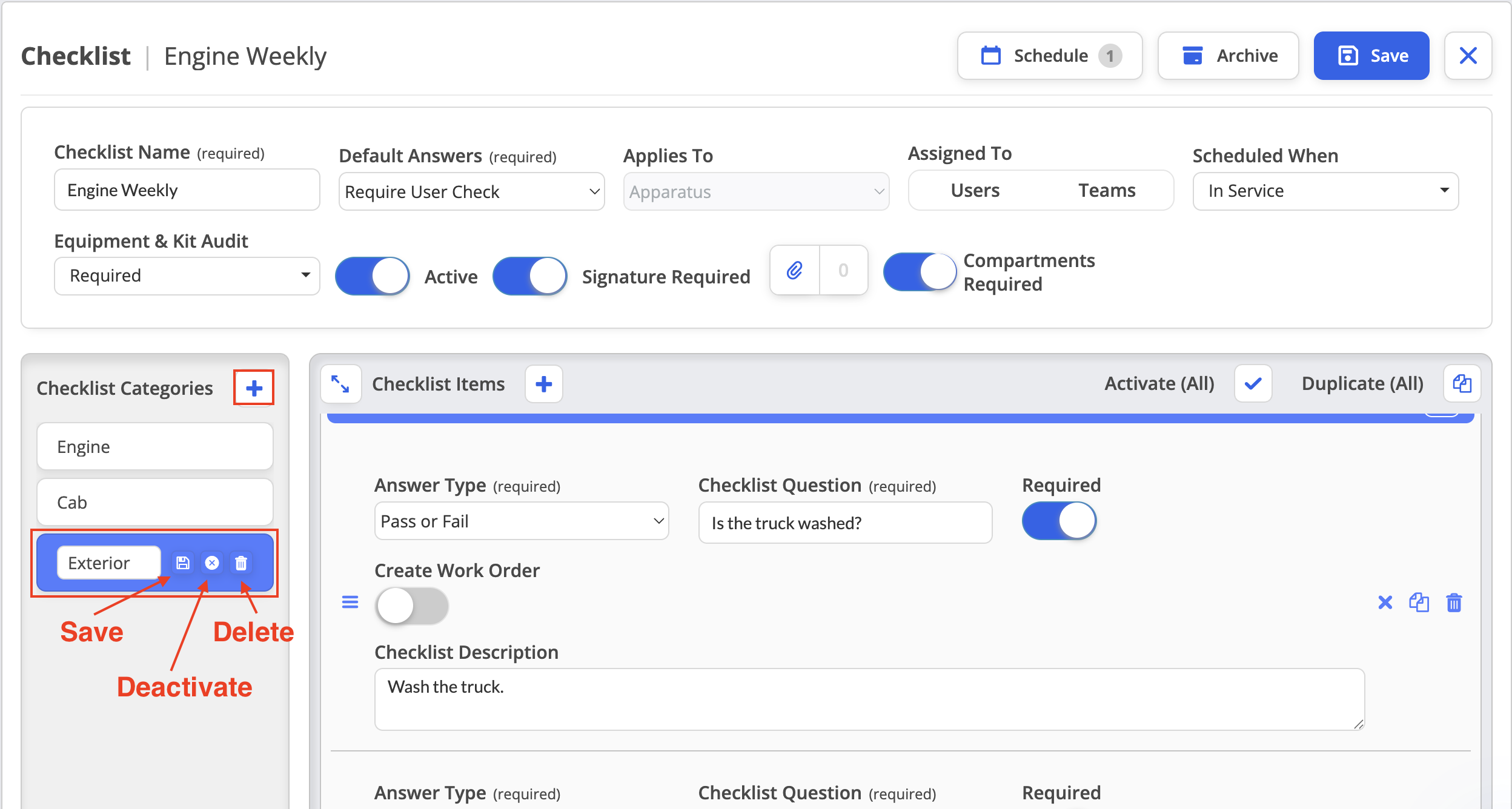Expand the Scheduled When dropdown
1512x809 pixels.
click(x=1325, y=191)
